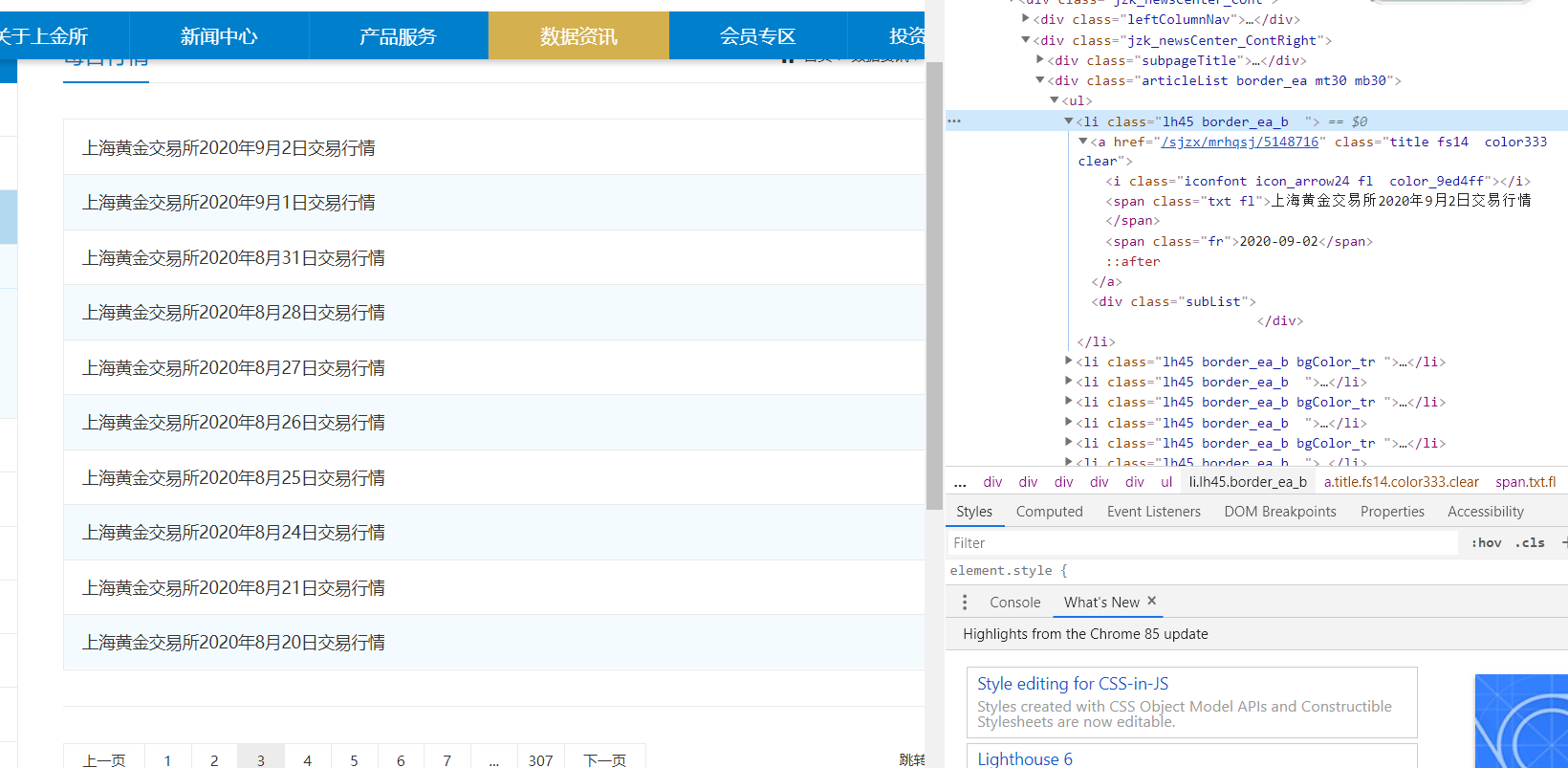Open 上海黄金交易所2020年8月26日交易行情 article

tap(233, 423)
